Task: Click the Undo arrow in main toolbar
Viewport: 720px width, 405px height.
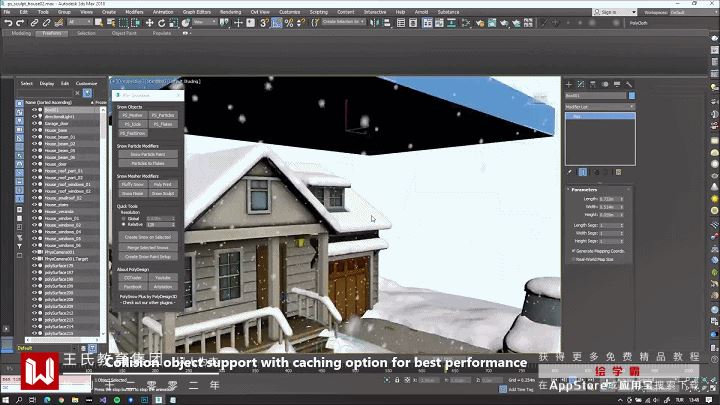Action: (x=8, y=22)
